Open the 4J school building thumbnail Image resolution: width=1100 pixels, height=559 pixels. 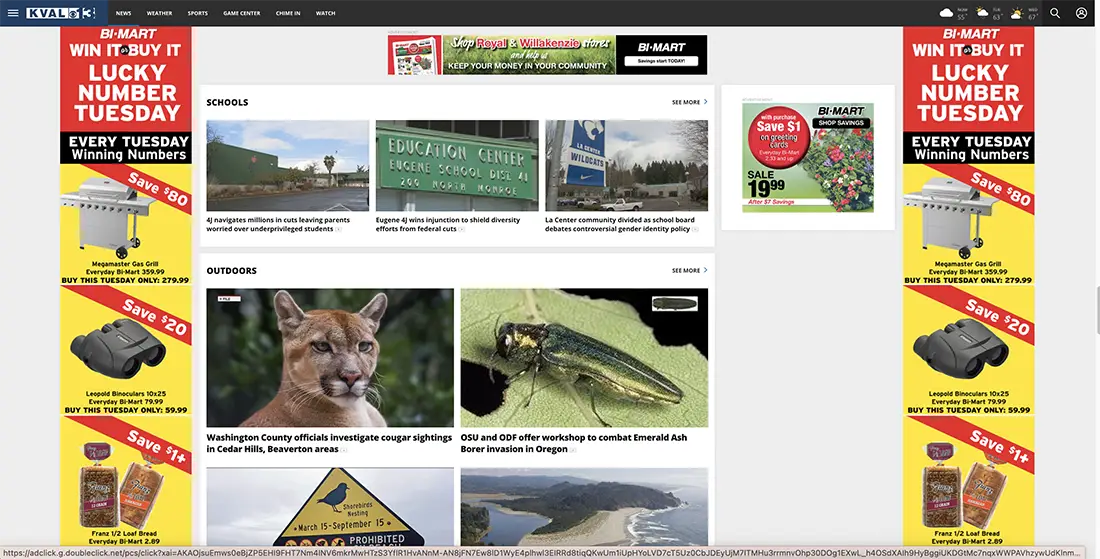point(288,166)
